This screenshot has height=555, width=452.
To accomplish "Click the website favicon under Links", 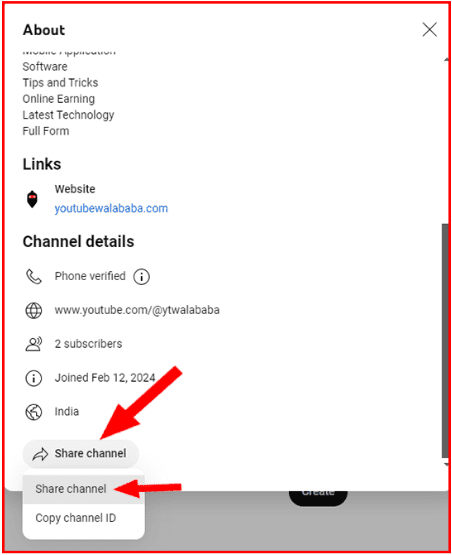I will pos(32,199).
